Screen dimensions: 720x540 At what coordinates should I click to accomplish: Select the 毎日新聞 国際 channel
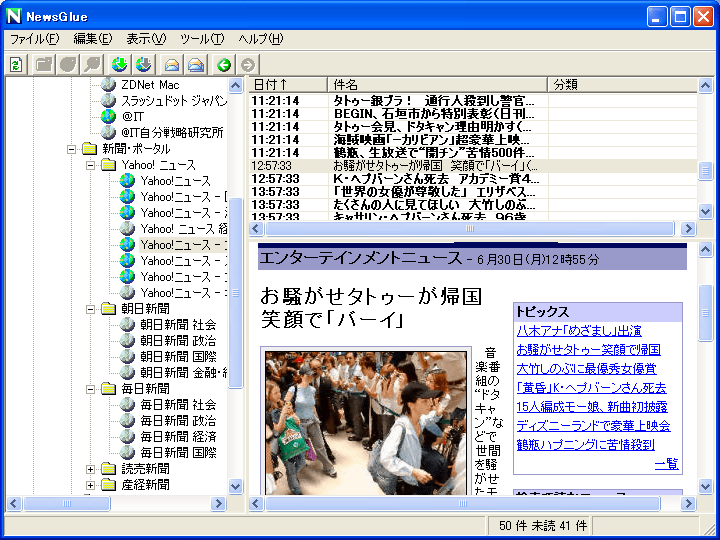pyautogui.click(x=178, y=453)
